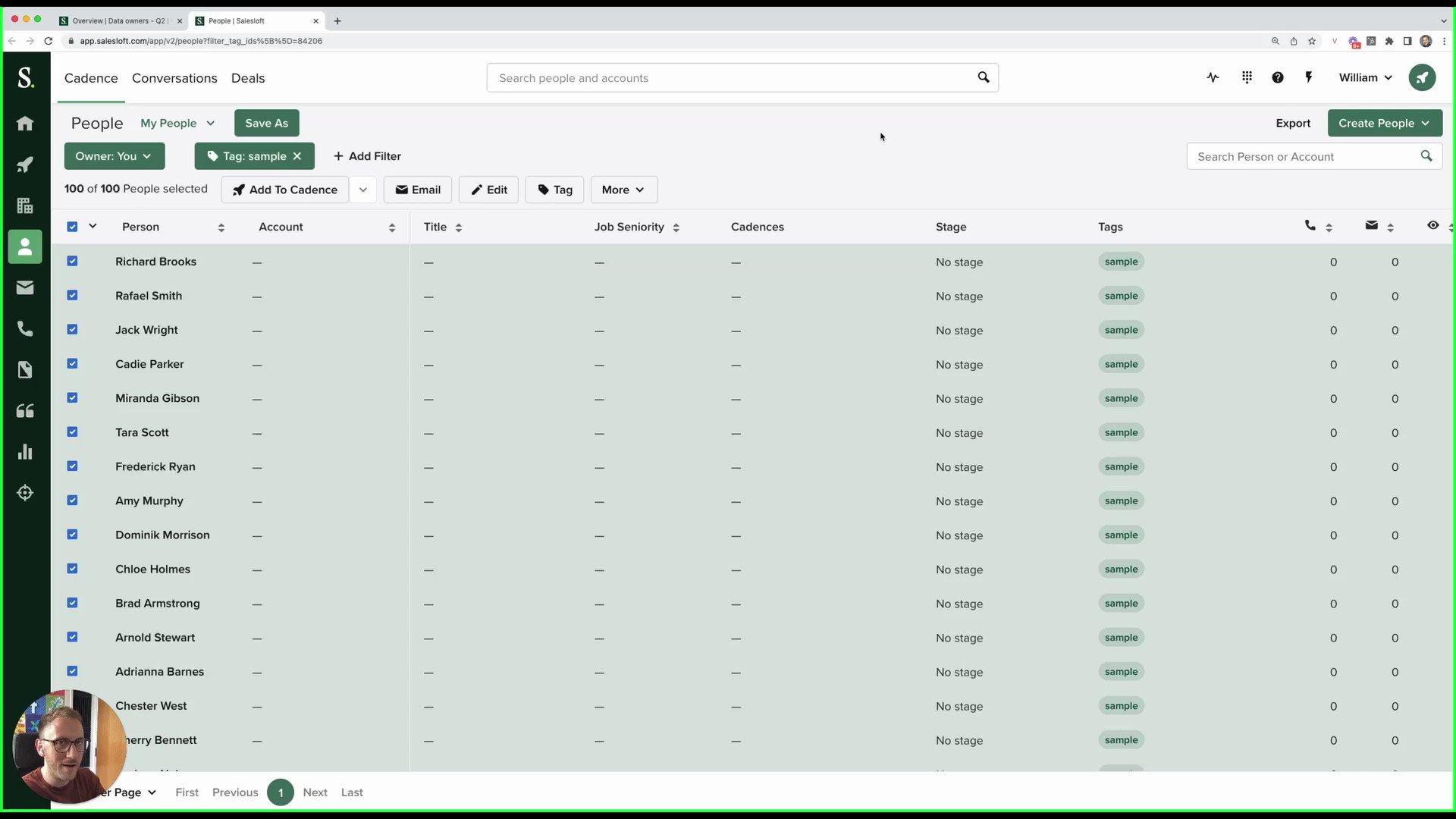Open the browser extensions puzzle icon
Screen dimensions: 1456x819
[1389, 41]
